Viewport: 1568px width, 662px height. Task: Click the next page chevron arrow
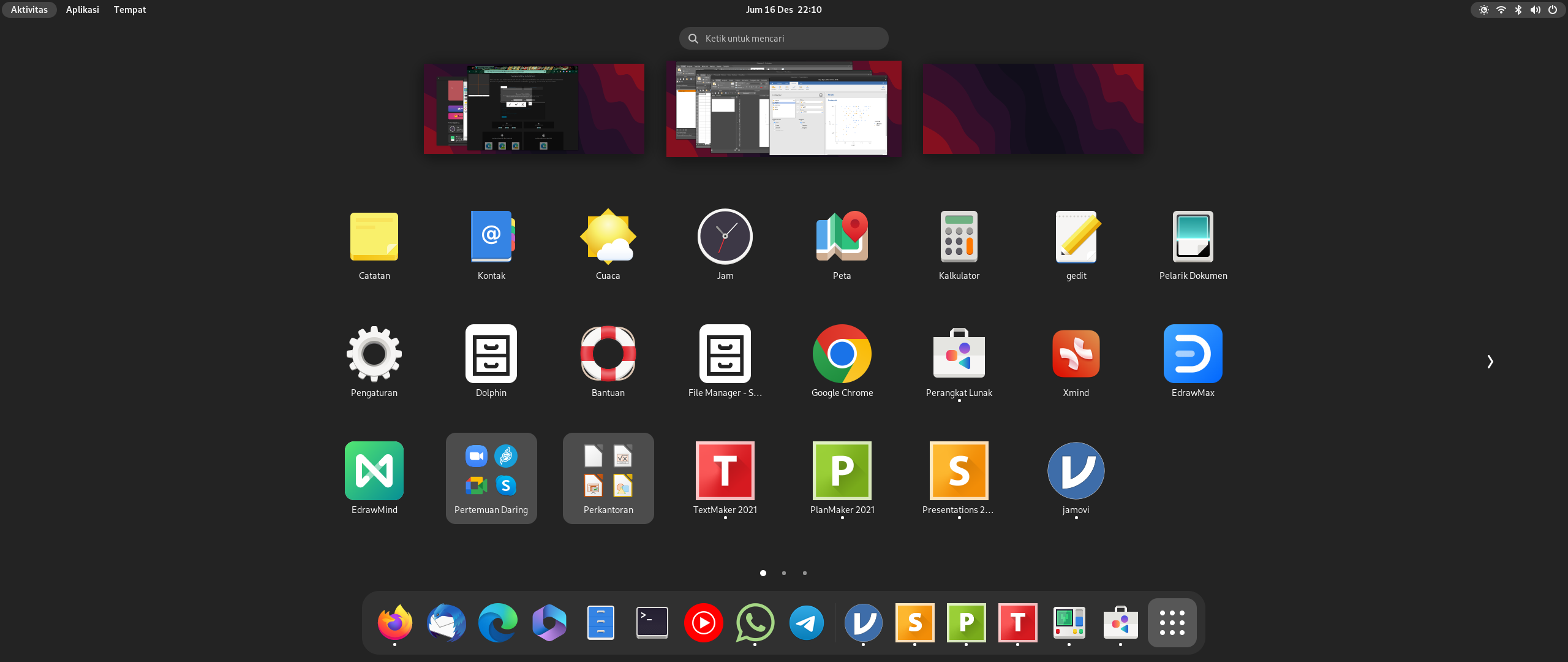coord(1490,362)
